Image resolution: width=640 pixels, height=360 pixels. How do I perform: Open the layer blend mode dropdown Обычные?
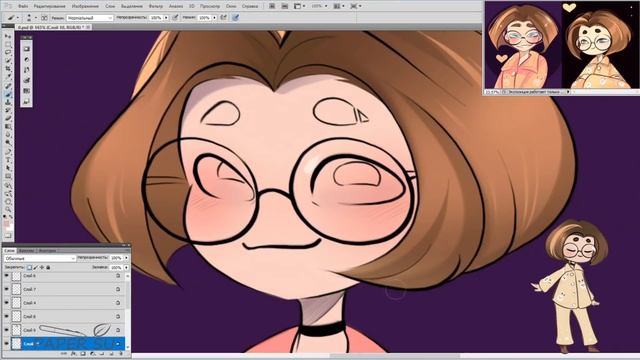[x=40, y=258]
